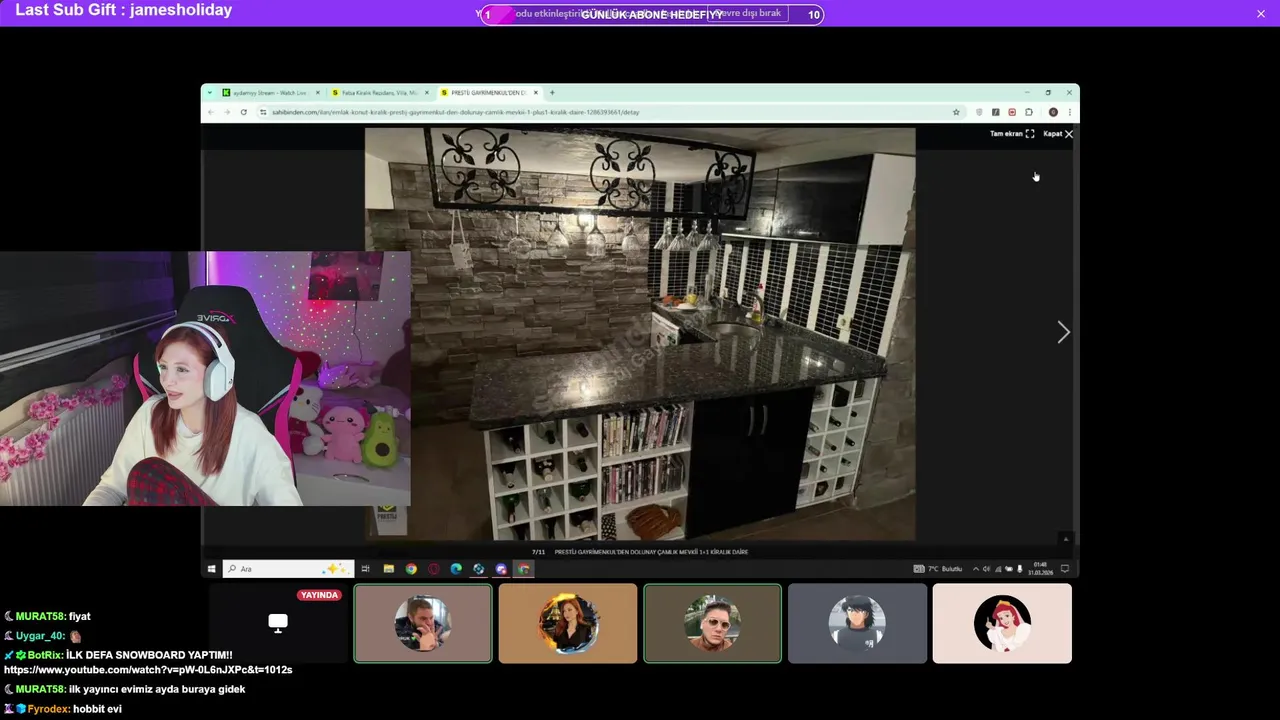1280x720 pixels.
Task: Open the Chrome profile avatar
Action: (1053, 112)
